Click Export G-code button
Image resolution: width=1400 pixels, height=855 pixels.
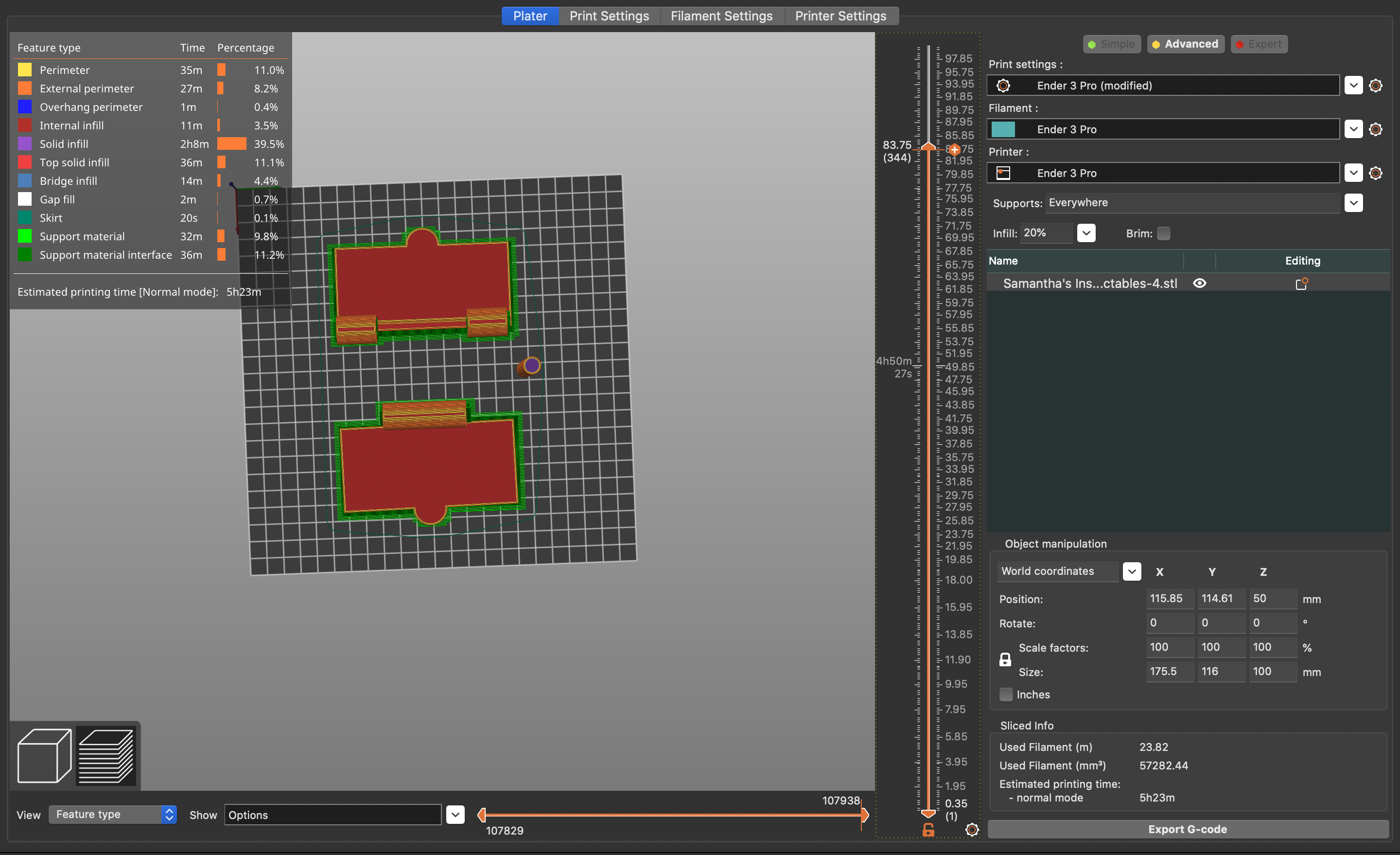click(x=1188, y=829)
